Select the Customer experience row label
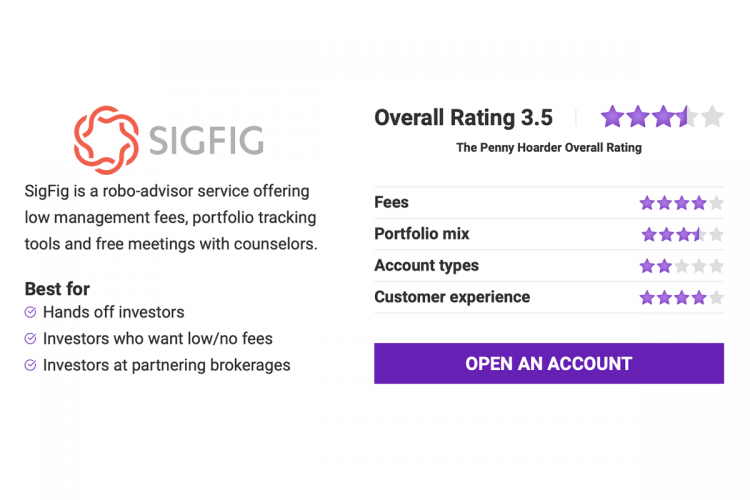This screenshot has height=500, width=750. click(452, 297)
